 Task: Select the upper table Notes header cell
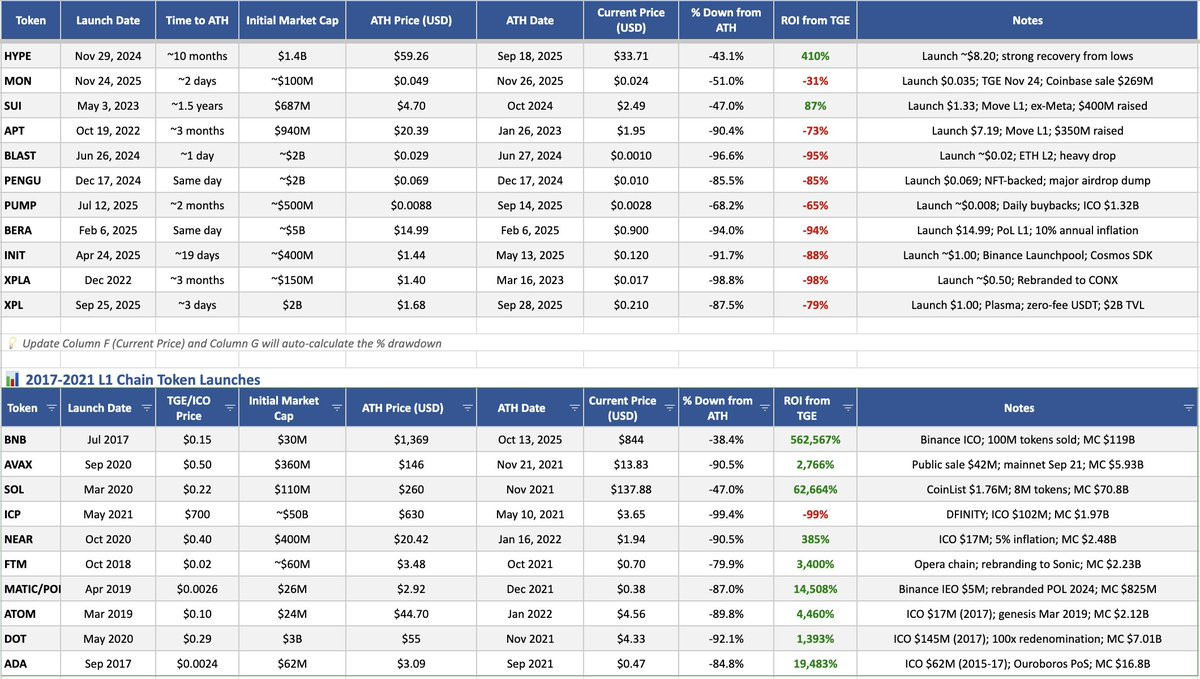coord(1027,20)
